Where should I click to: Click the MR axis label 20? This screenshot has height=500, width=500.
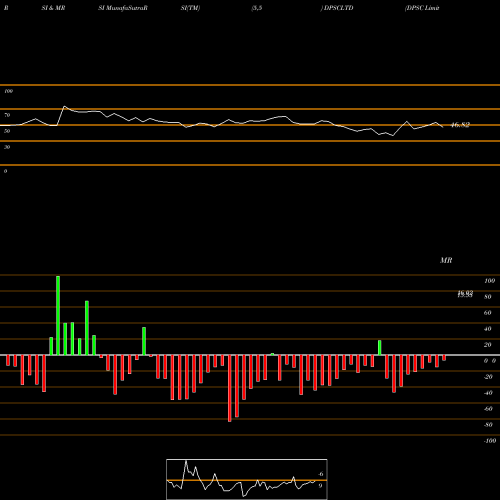[x=488, y=345]
